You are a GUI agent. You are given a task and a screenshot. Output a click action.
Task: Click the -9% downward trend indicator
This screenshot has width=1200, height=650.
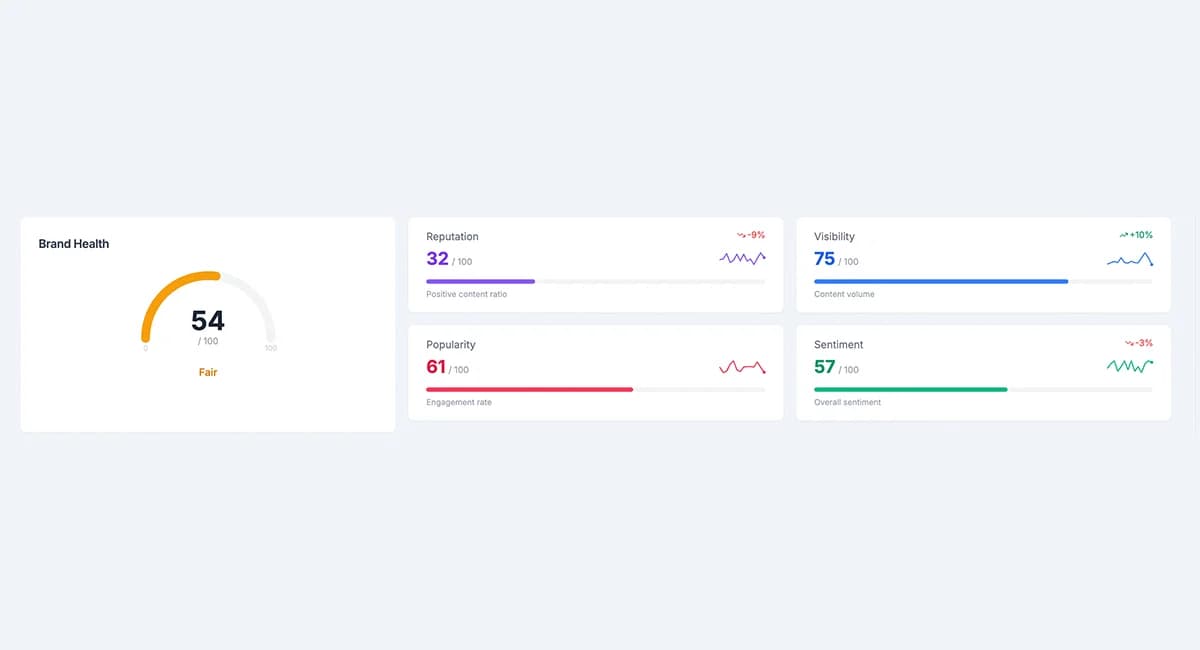pos(751,235)
